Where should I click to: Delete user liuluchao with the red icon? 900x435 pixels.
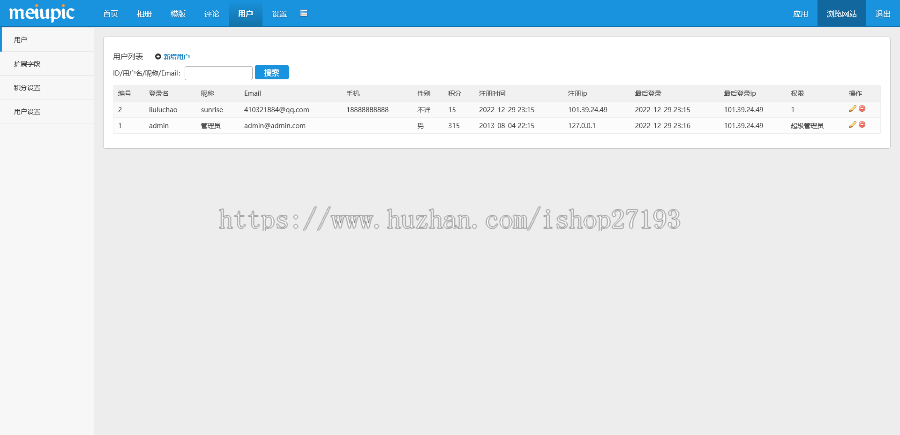862,108
